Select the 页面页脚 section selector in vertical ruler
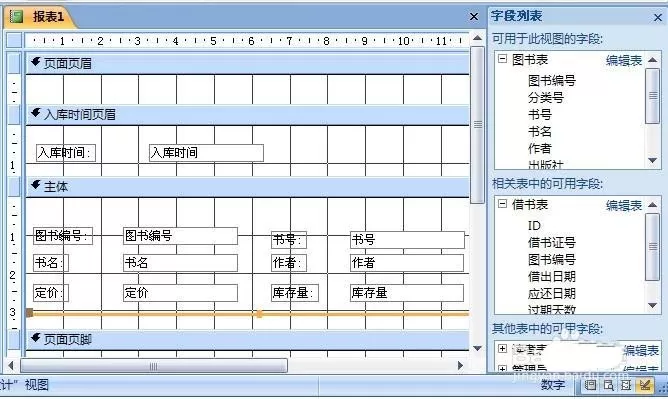 tap(14, 339)
